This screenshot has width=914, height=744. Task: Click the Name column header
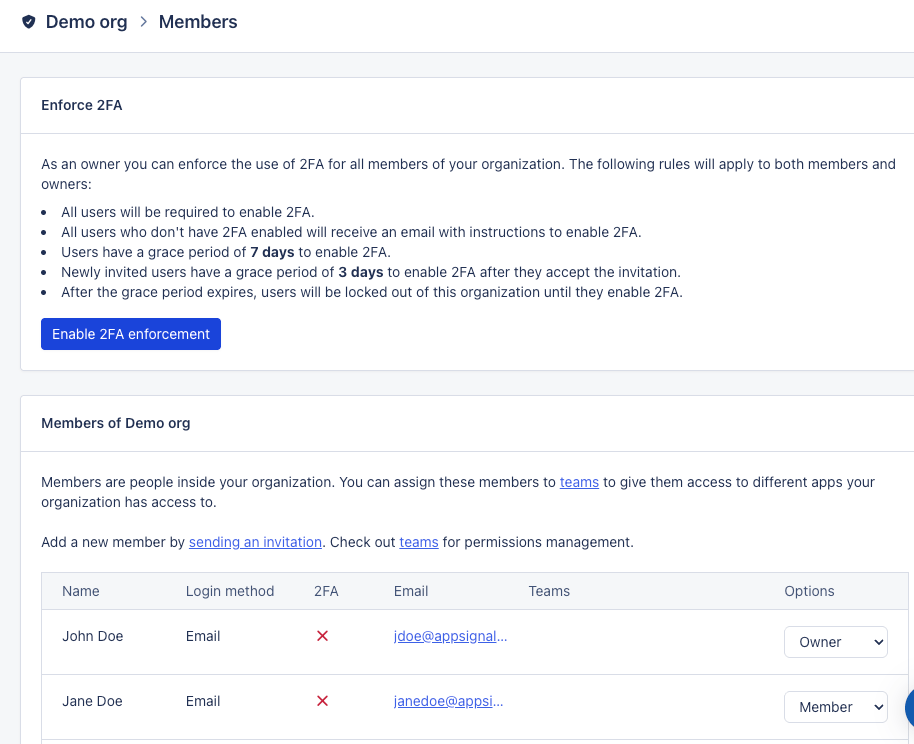[x=80, y=591]
